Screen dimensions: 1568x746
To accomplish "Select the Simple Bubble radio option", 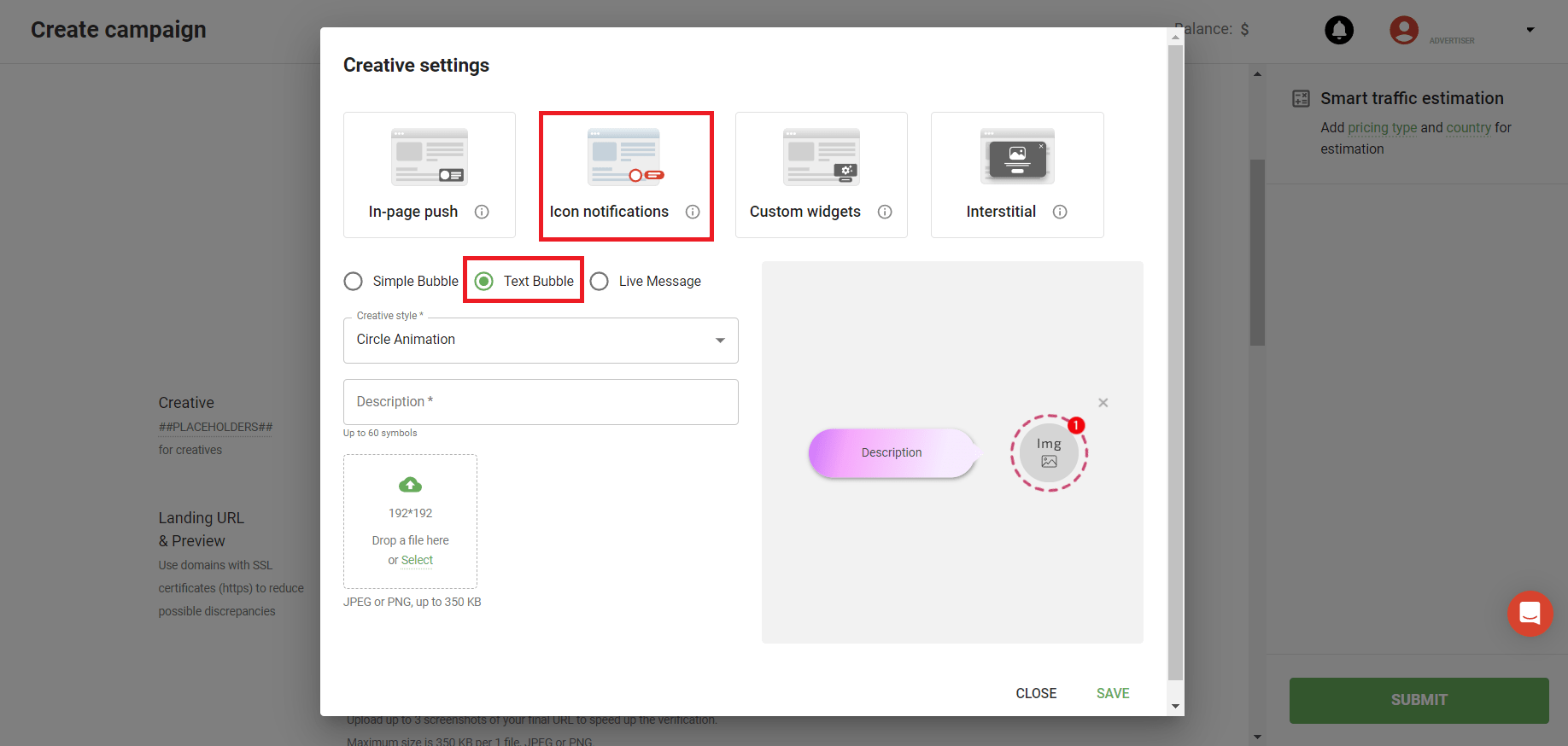I will 353,282.
